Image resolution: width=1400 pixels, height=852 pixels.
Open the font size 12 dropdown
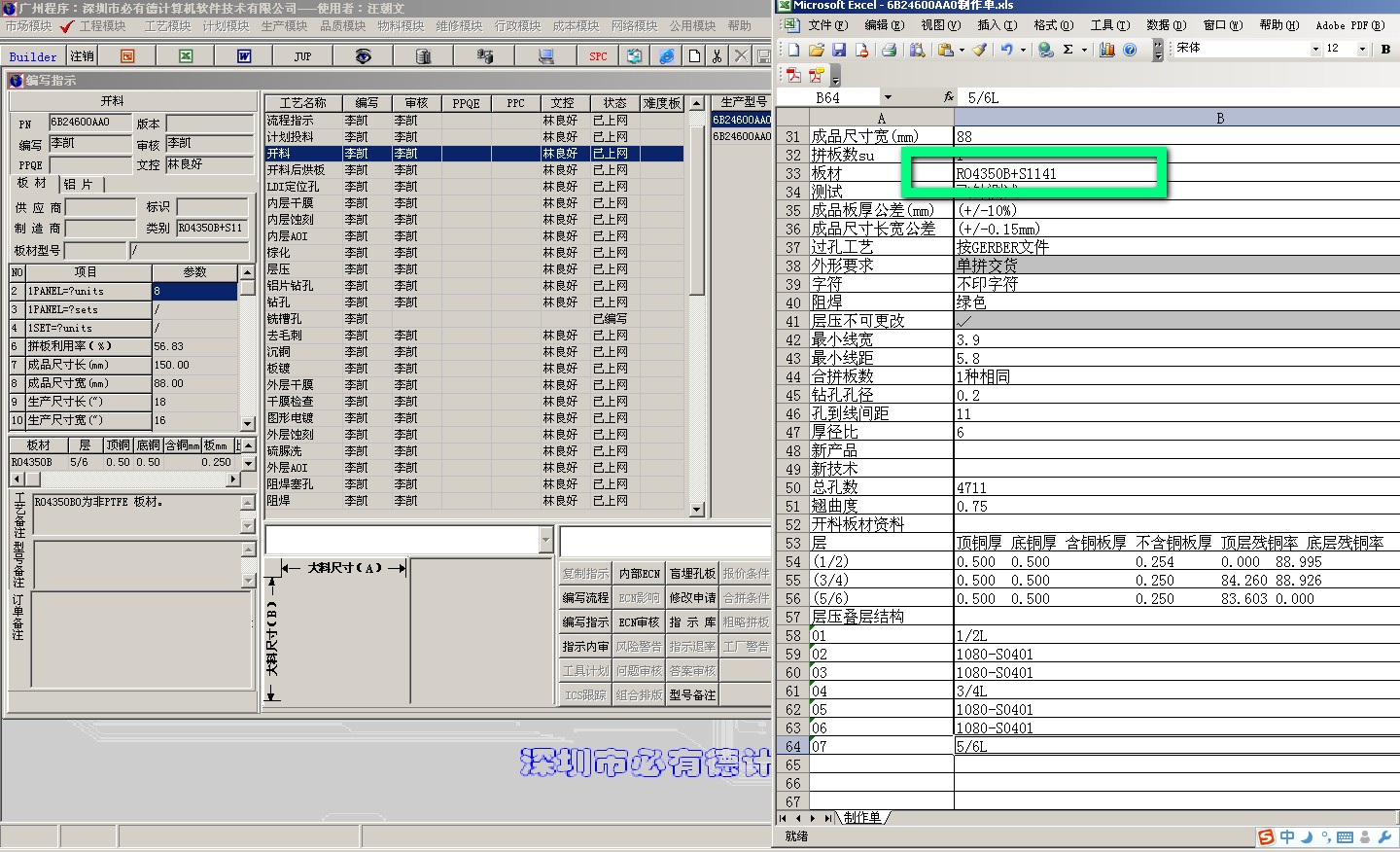1362,49
